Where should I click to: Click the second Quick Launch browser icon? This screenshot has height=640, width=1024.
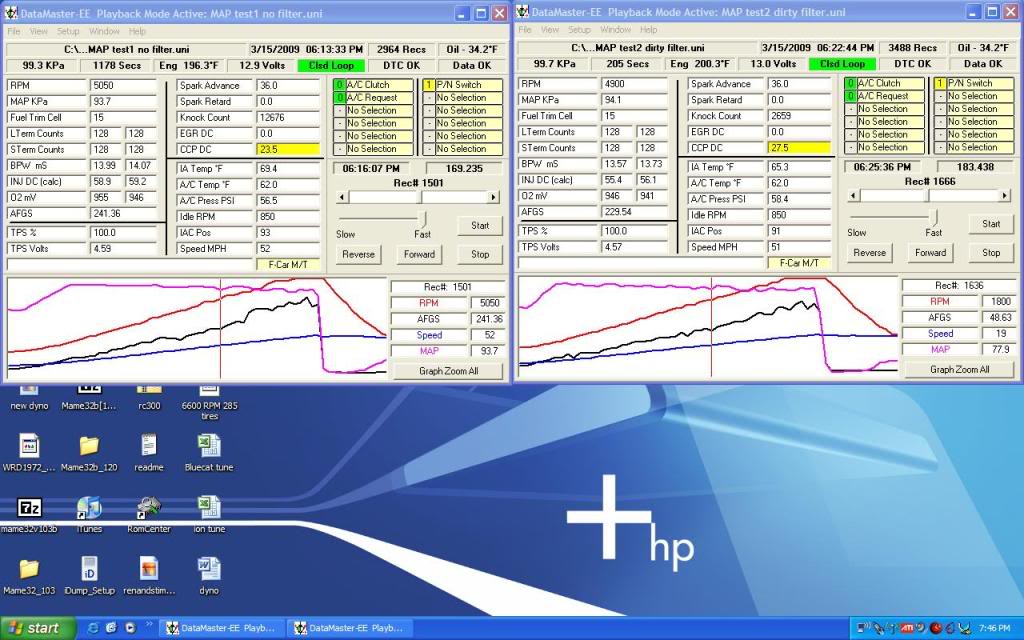111,628
